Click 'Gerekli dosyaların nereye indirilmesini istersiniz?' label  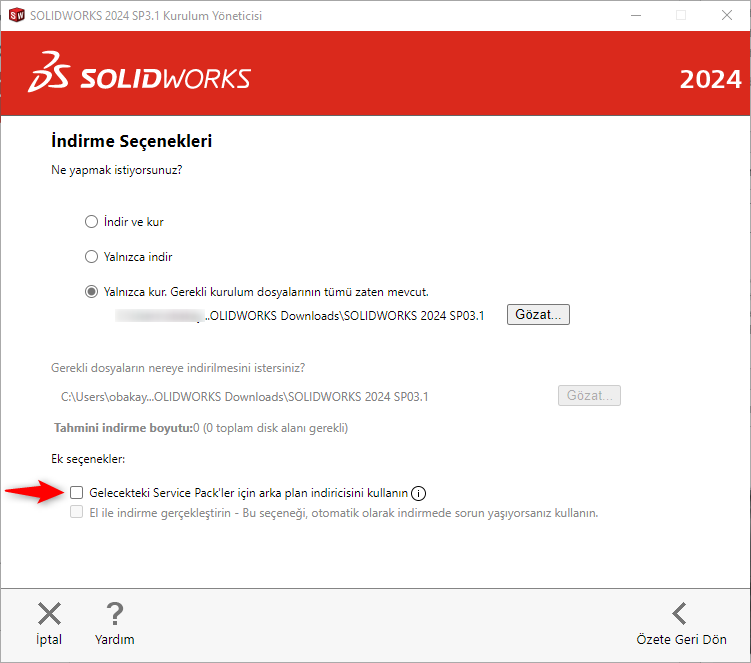click(178, 368)
